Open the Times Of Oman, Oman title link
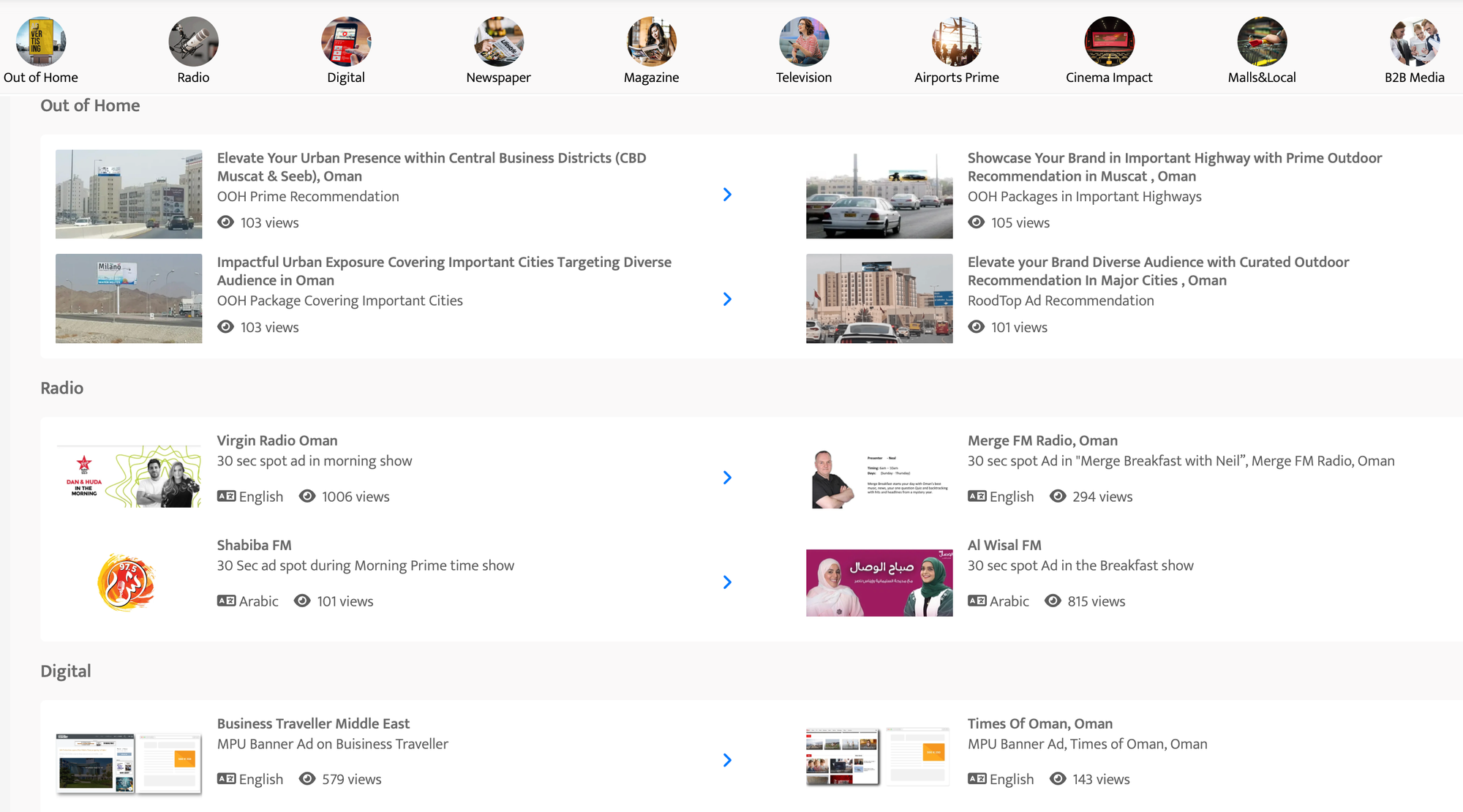 coord(1040,723)
